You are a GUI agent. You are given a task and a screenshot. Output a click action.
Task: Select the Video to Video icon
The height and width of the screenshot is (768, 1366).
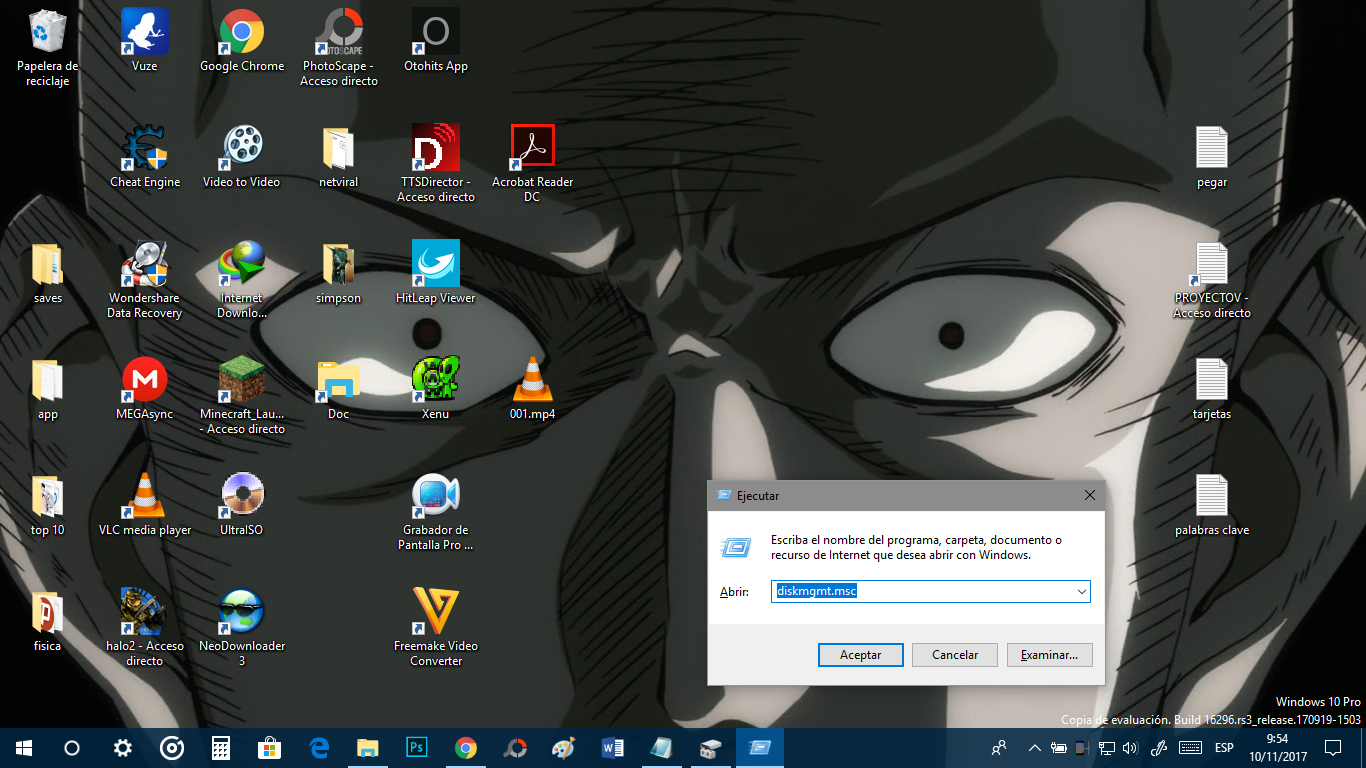pyautogui.click(x=241, y=157)
